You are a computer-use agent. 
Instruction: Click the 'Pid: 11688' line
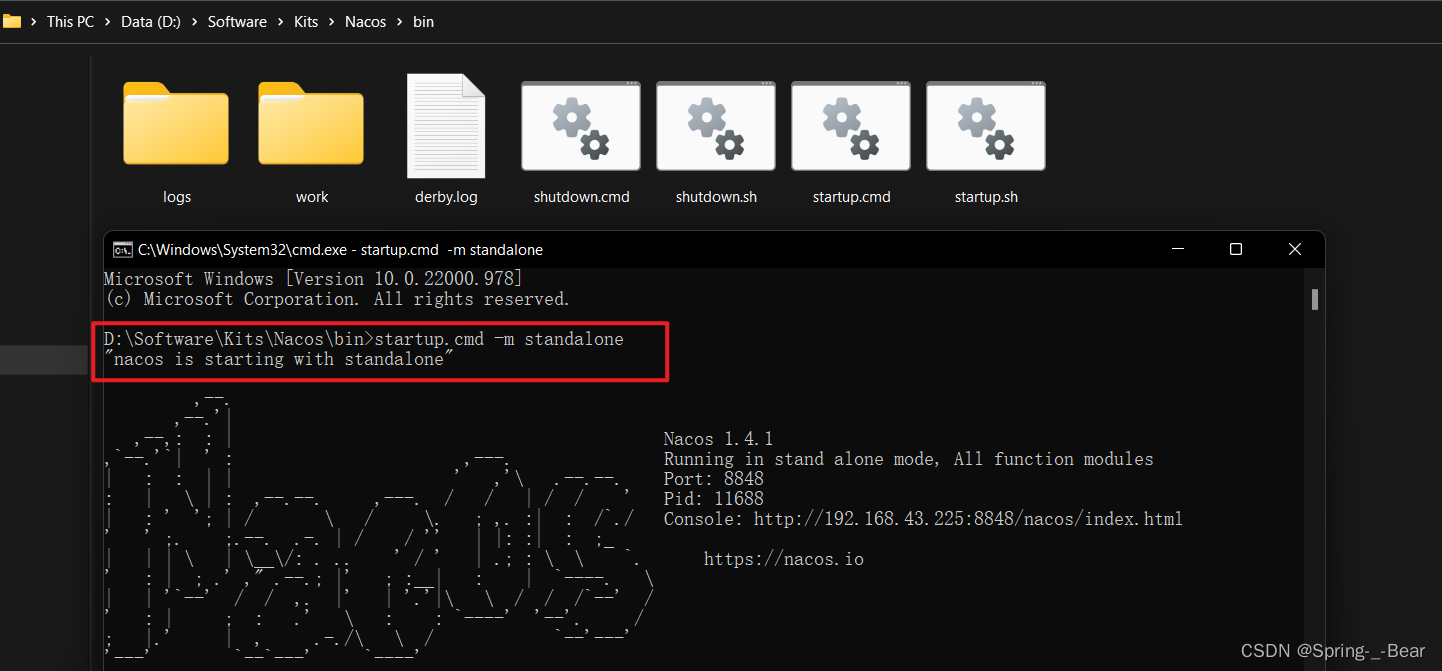713,499
